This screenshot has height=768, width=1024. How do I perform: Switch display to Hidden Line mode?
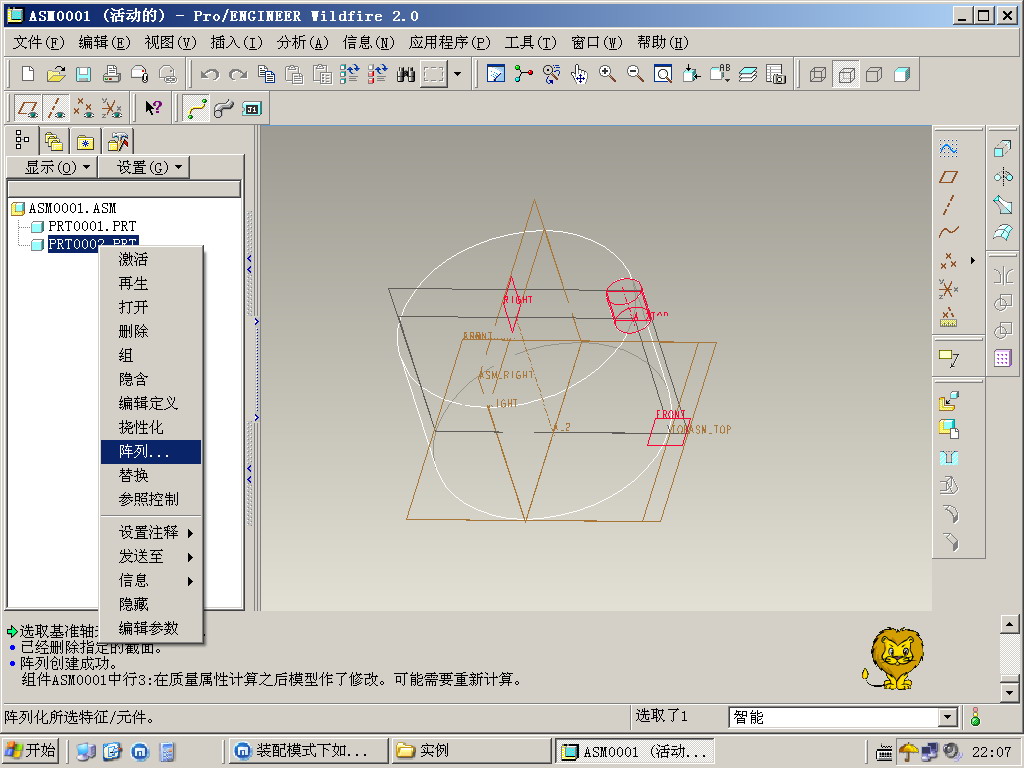click(x=846, y=74)
